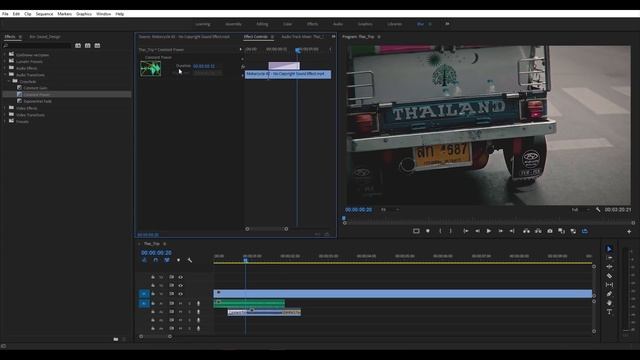The image size is (640, 360).
Task: Click the Lift button
Action: (527, 231)
